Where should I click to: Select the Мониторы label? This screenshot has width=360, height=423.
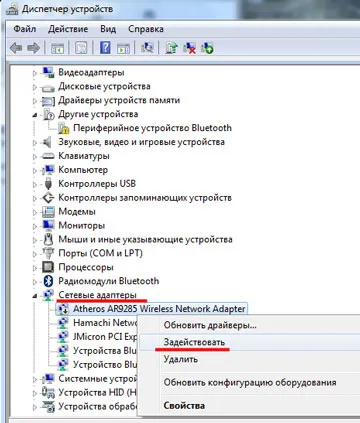(82, 226)
